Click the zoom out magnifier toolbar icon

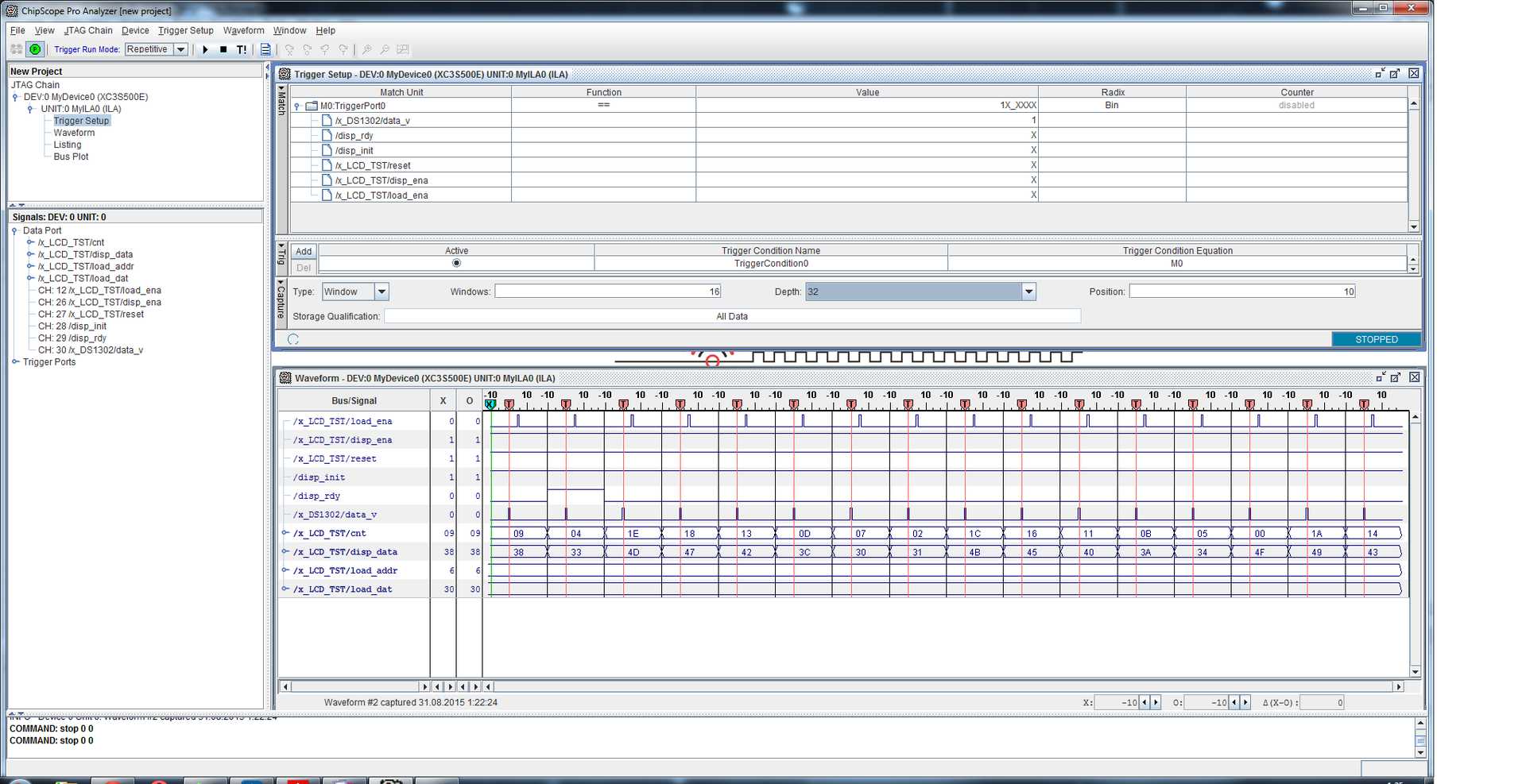point(385,49)
